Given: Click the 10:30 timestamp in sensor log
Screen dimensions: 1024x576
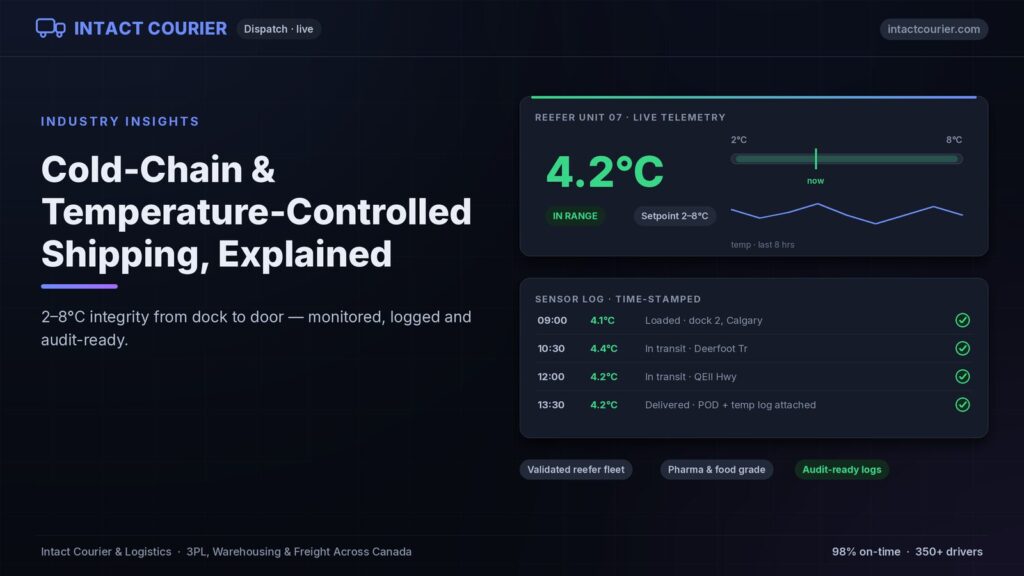Looking at the screenshot, I should (x=551, y=348).
